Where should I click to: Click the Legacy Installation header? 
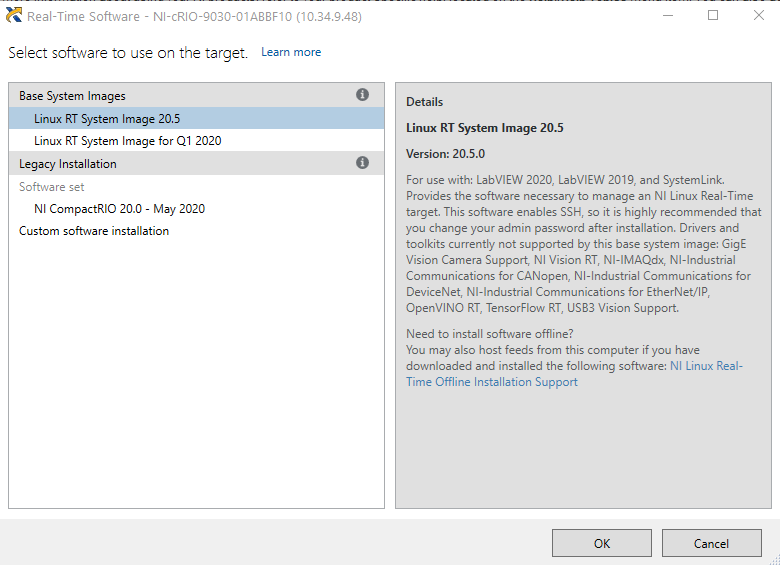(x=196, y=163)
